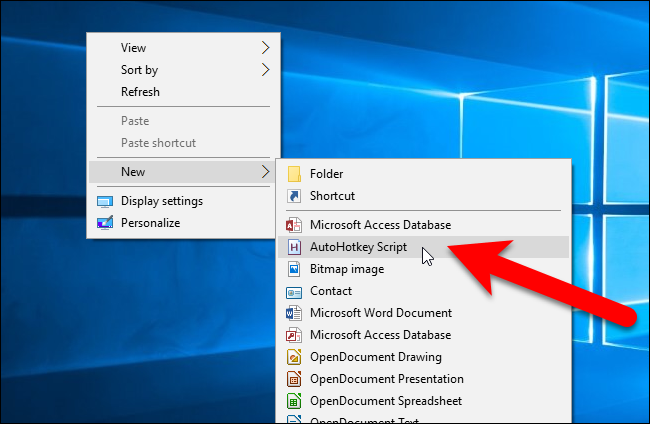Select Refresh from context menu

140,92
